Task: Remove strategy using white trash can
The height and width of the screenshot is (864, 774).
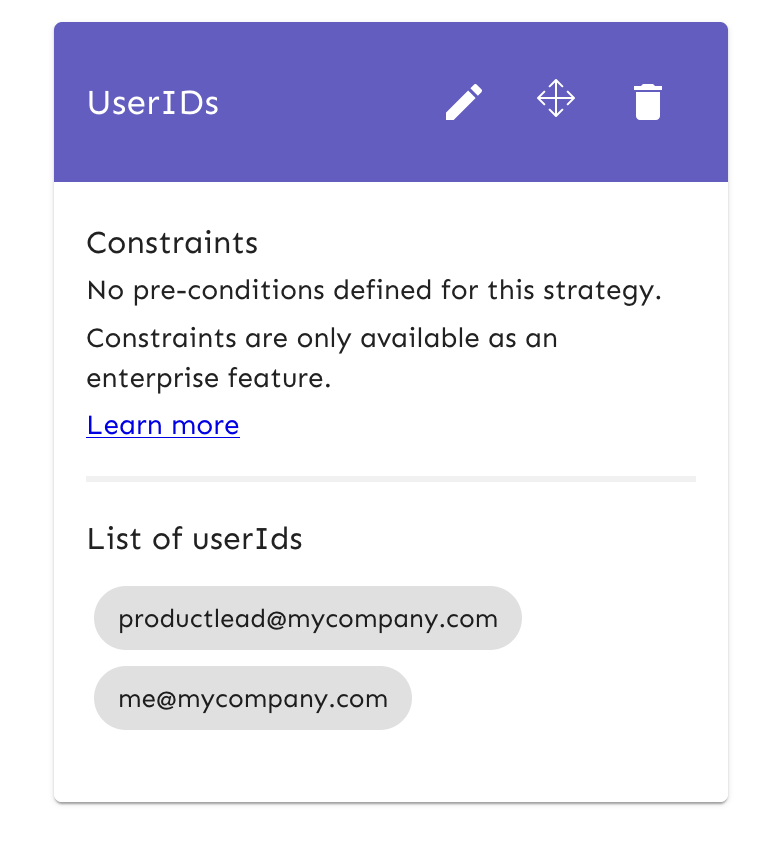Action: click(x=647, y=102)
